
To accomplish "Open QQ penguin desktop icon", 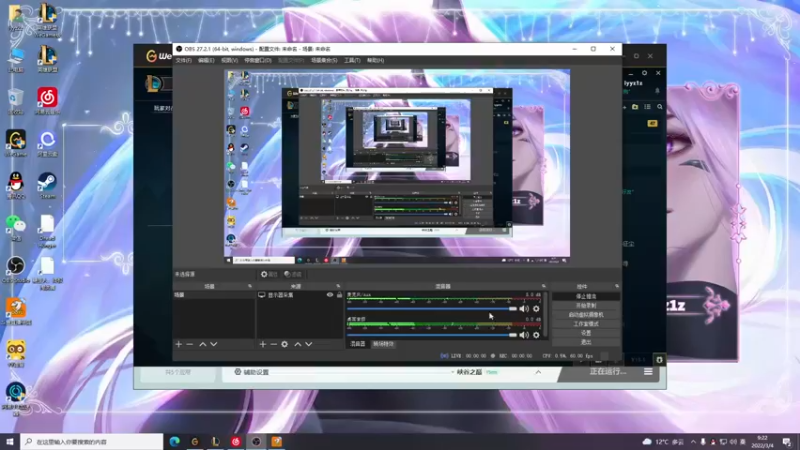I will click(x=16, y=186).
